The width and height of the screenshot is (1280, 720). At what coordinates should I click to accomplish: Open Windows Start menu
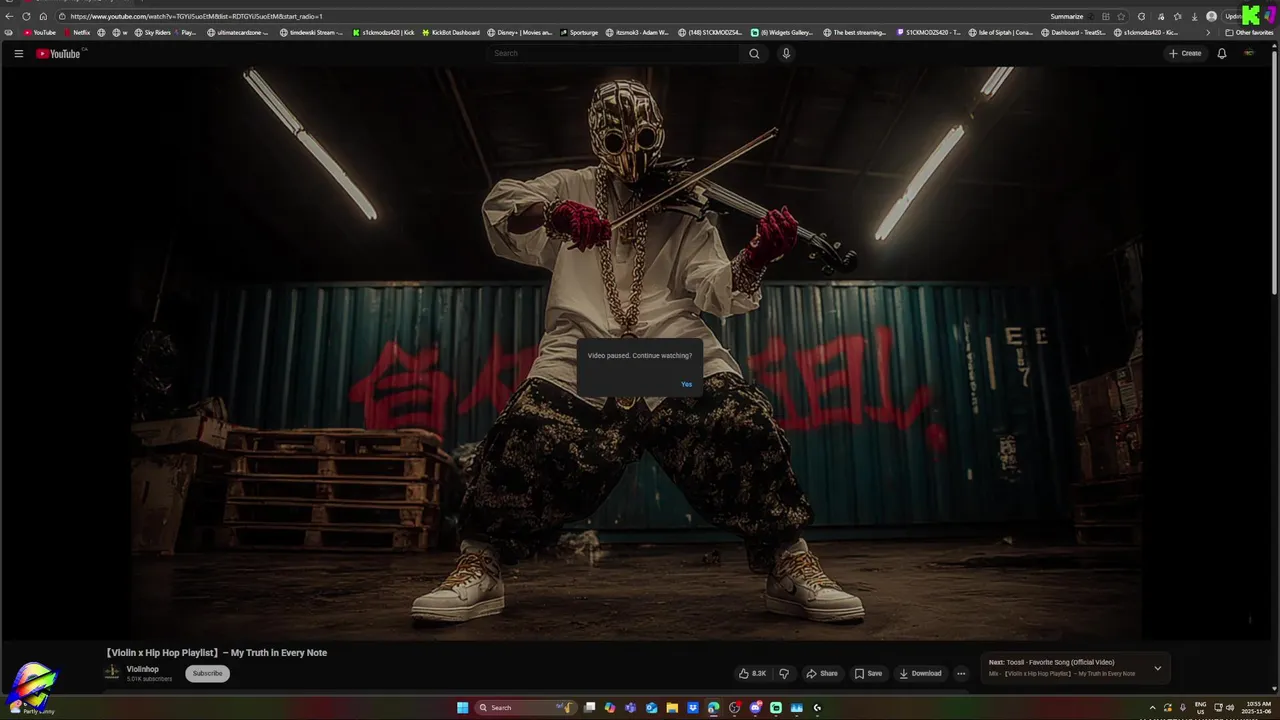[462, 708]
